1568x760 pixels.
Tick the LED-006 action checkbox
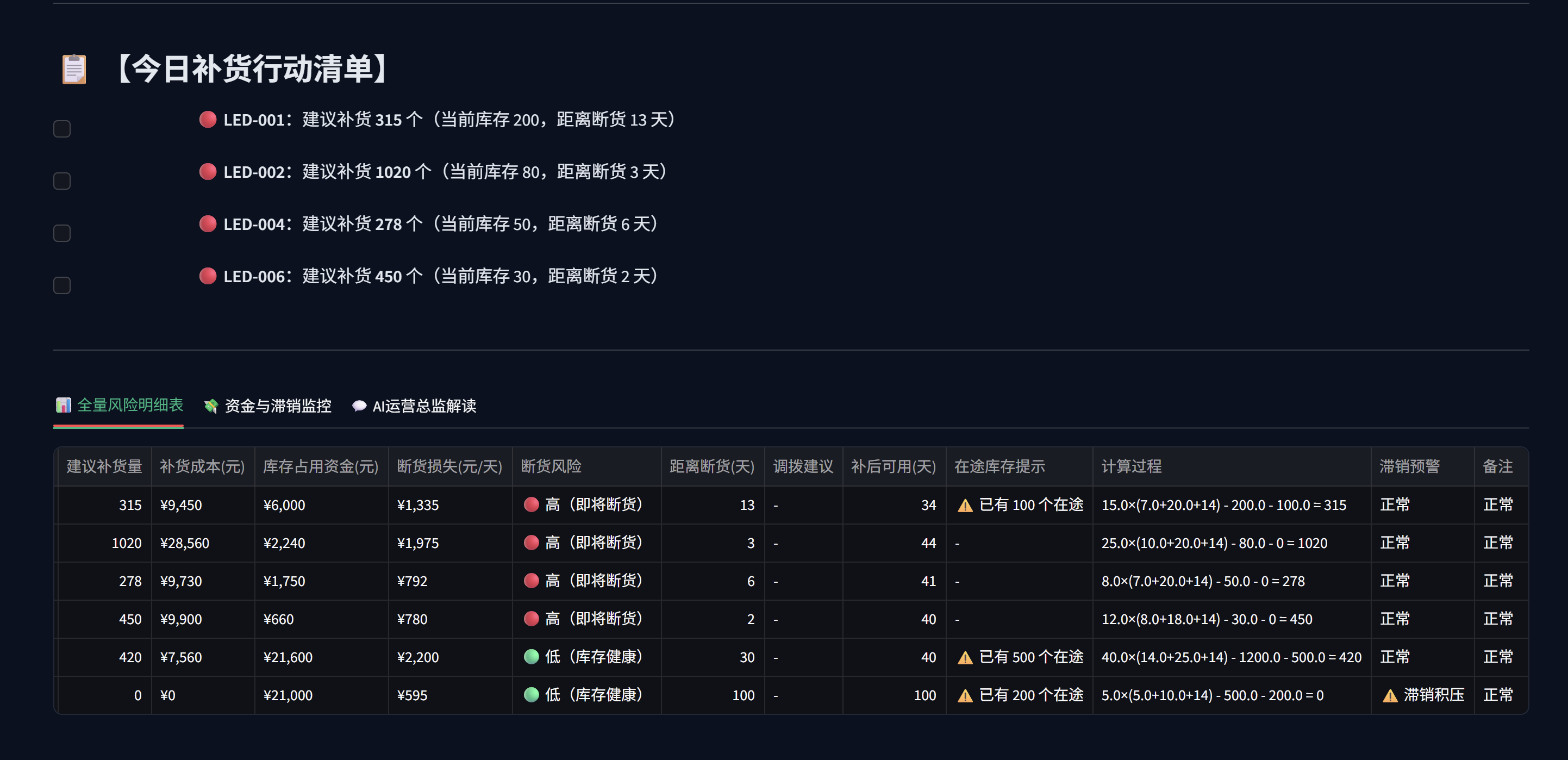click(x=62, y=285)
